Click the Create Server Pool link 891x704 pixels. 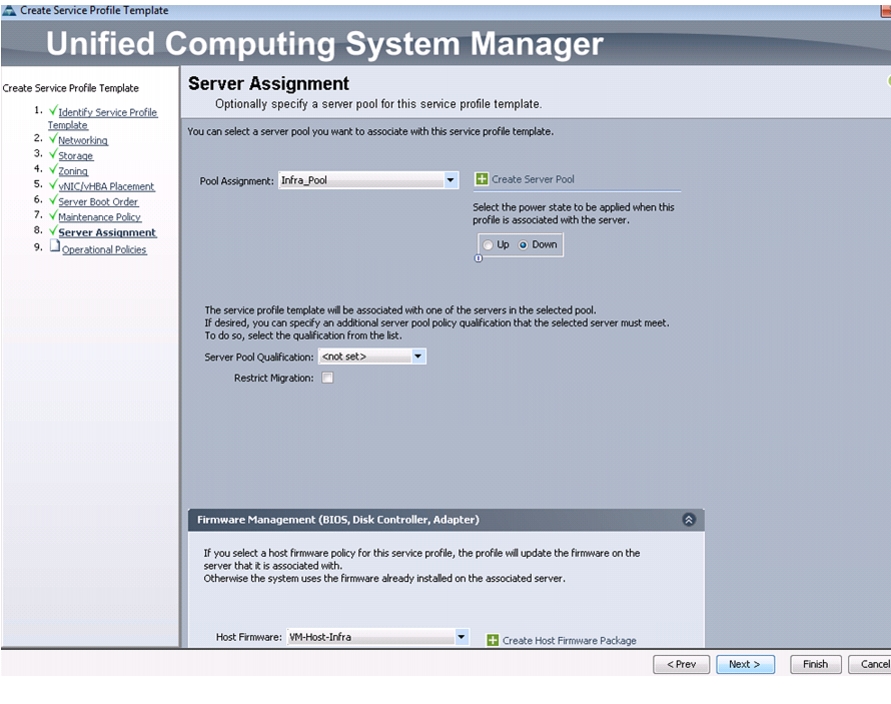[x=533, y=179]
